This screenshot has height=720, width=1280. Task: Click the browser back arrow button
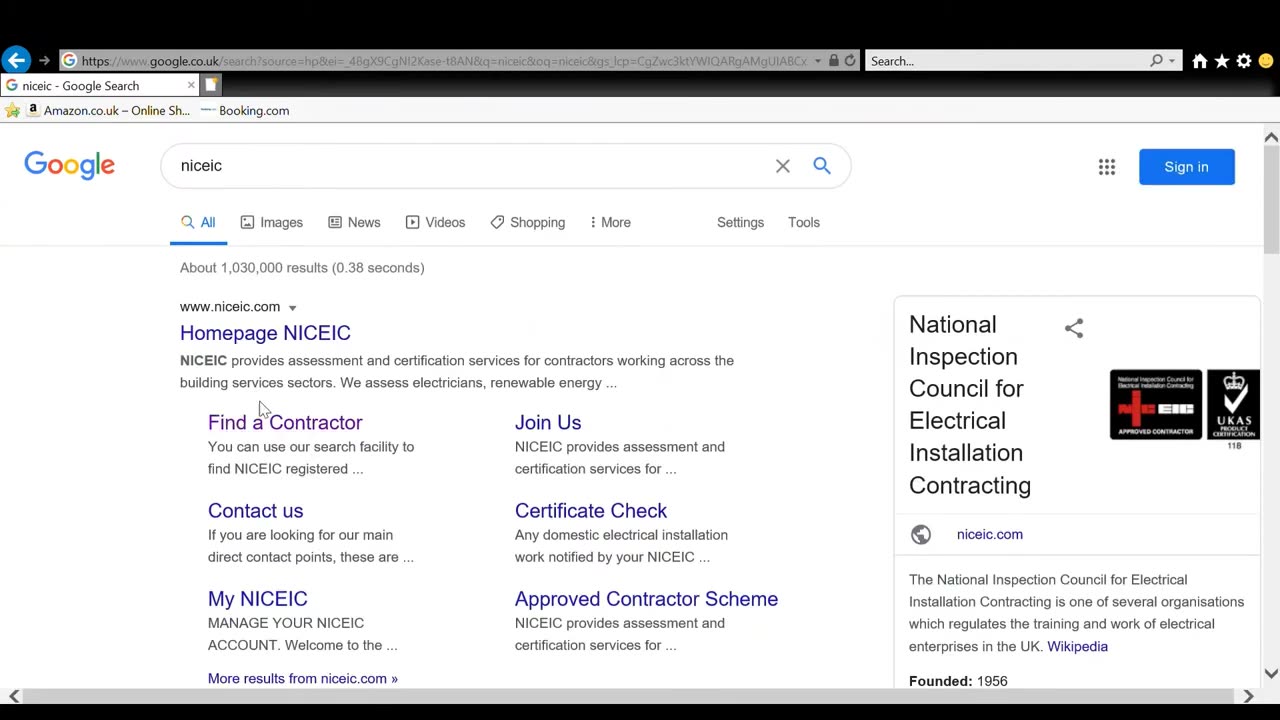tap(16, 60)
